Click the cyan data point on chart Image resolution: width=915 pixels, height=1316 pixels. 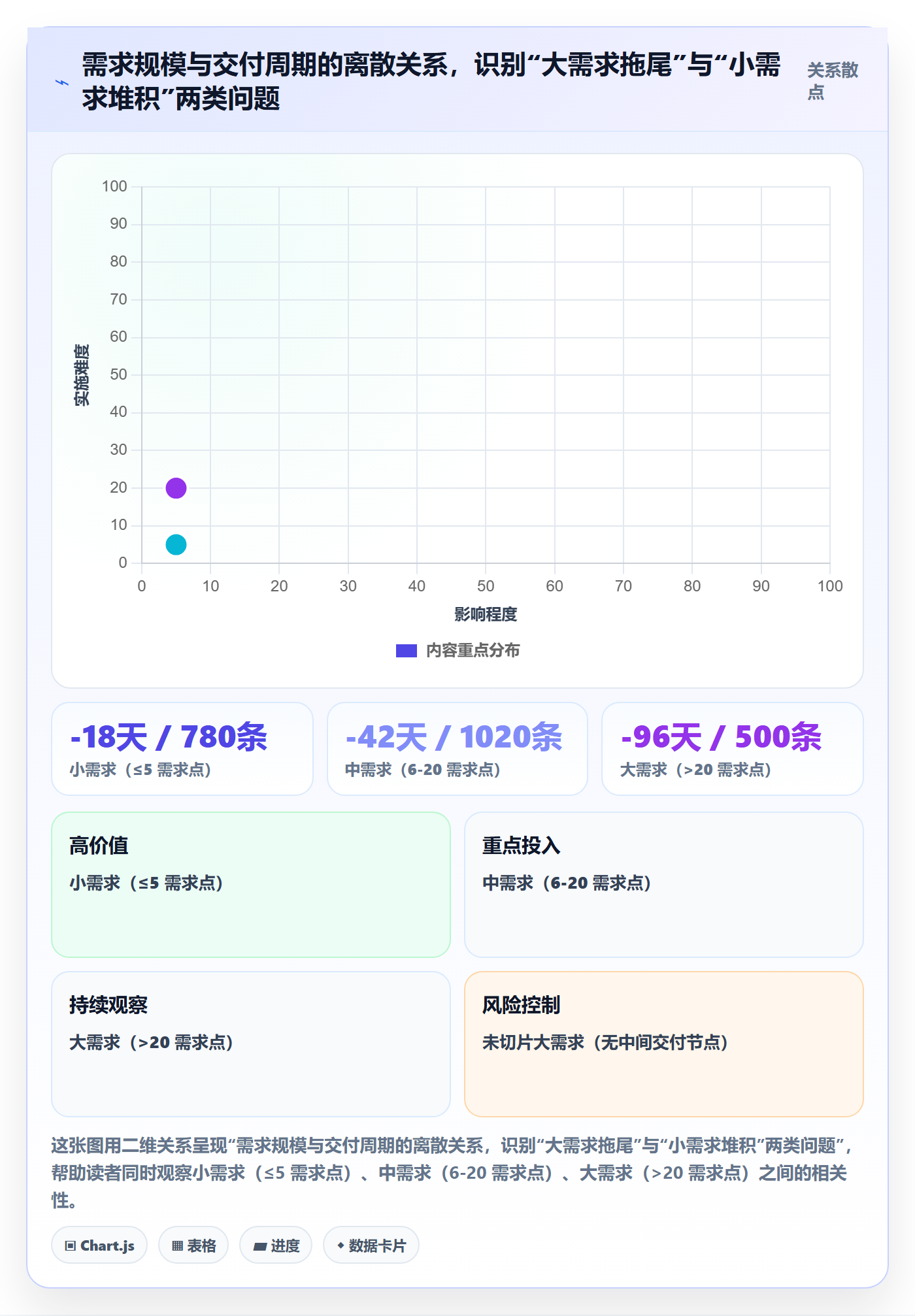176,544
